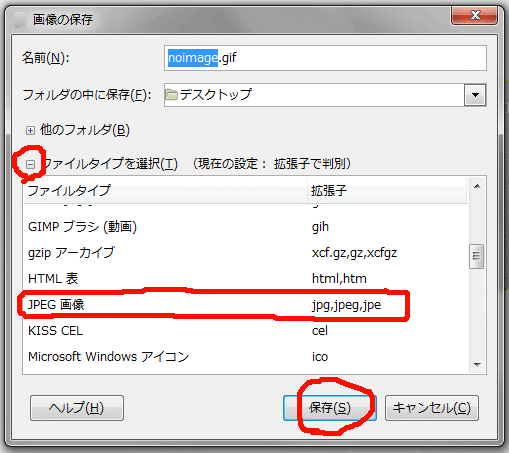Click the ヘルプ(H) button
This screenshot has width=509, height=453.
pyautogui.click(x=77, y=408)
